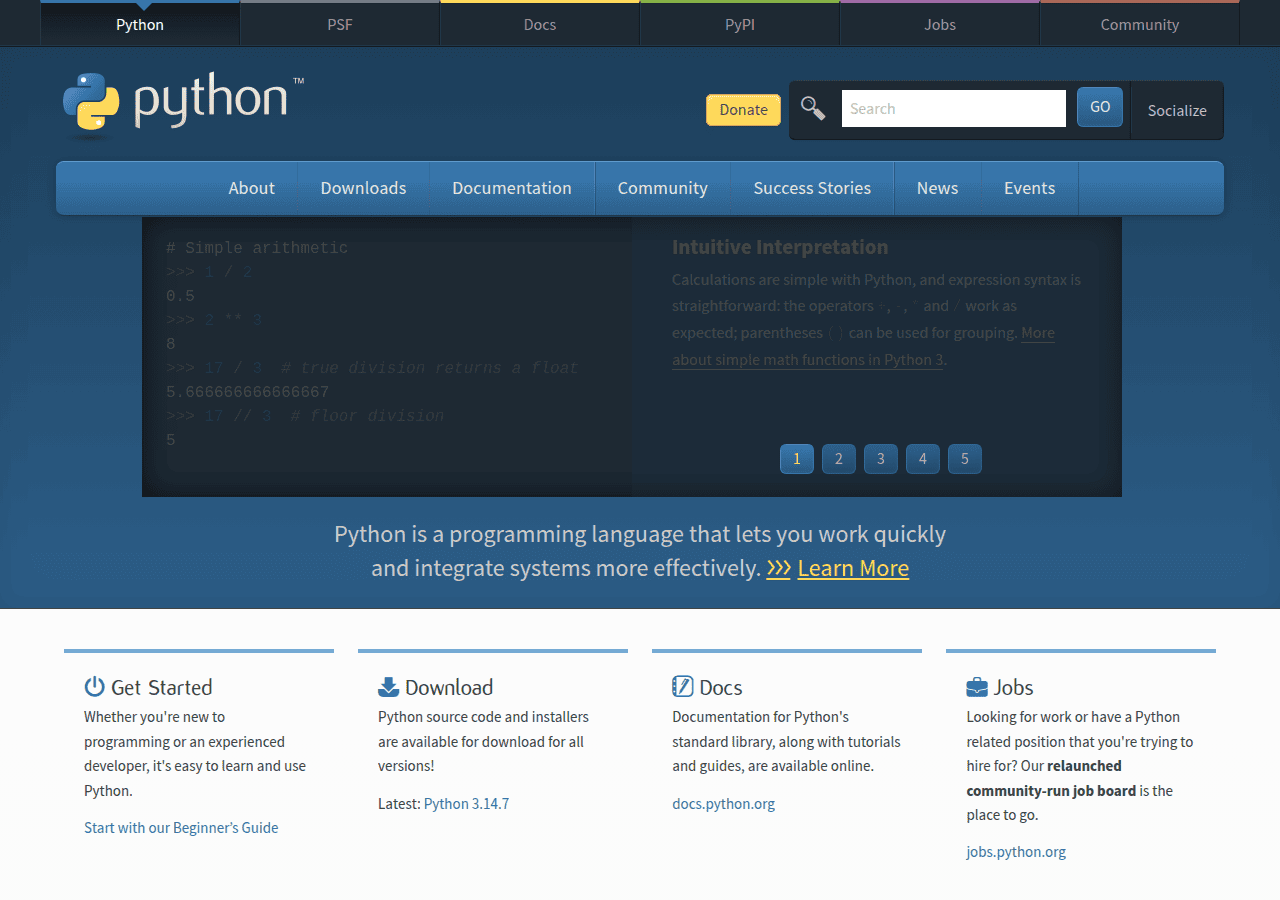Click 'relaunched community-run job board' text
The image size is (1280, 900).
click(x=1050, y=778)
